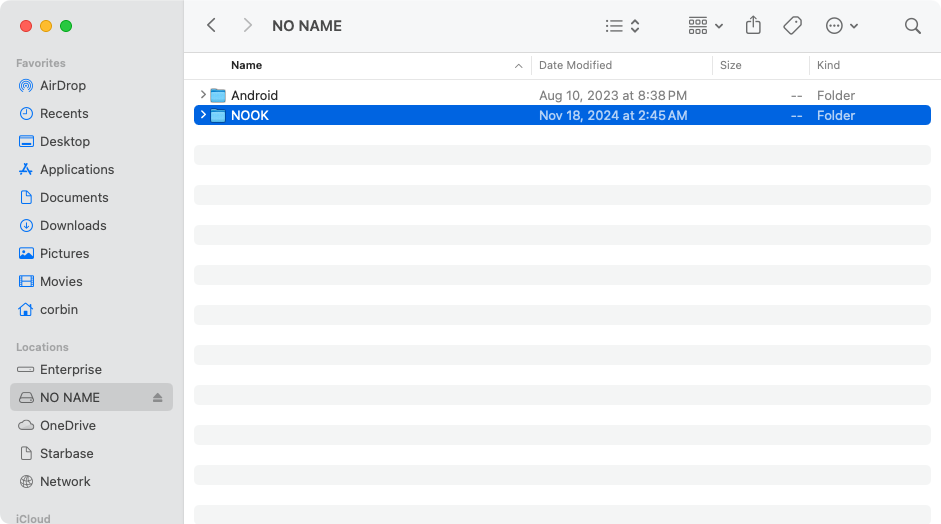
Task: Click the Edit Tags icon
Action: (x=792, y=26)
